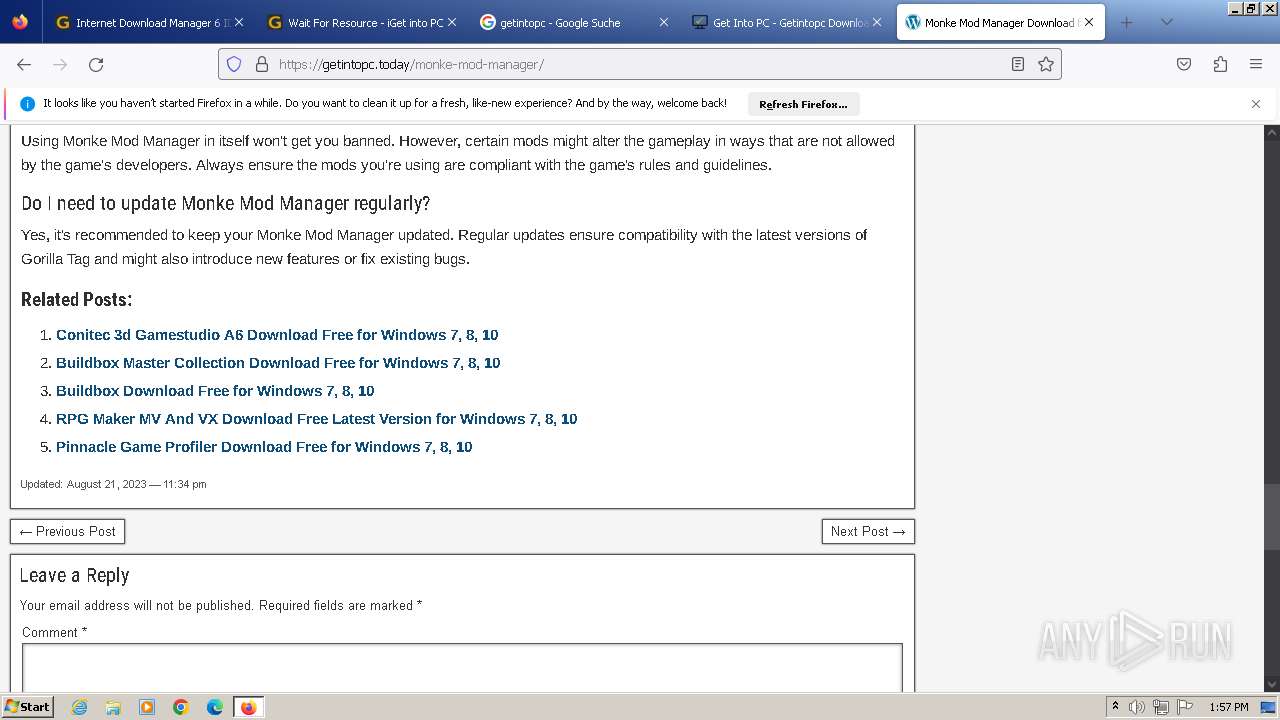The height and width of the screenshot is (720, 1280).
Task: Launch Chrome from taskbar
Action: [x=181, y=707]
